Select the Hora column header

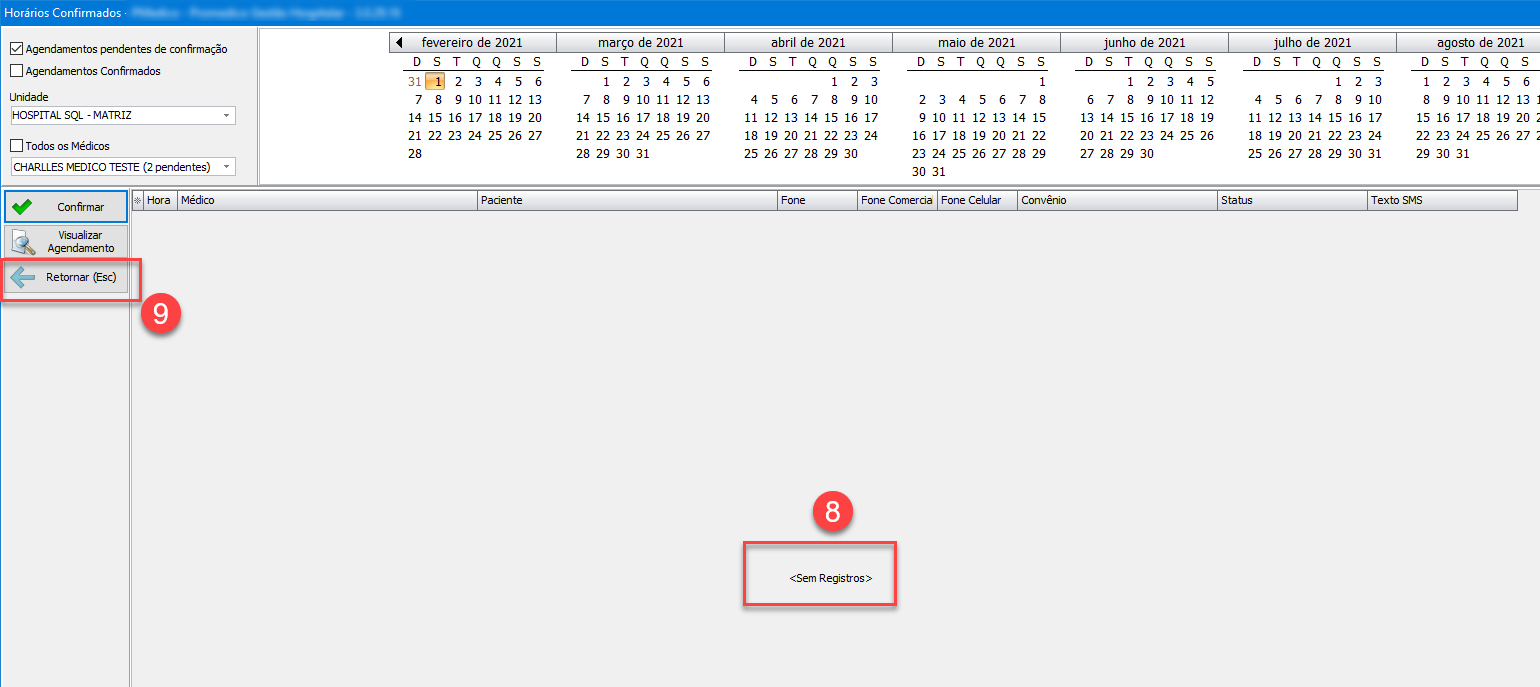click(159, 200)
